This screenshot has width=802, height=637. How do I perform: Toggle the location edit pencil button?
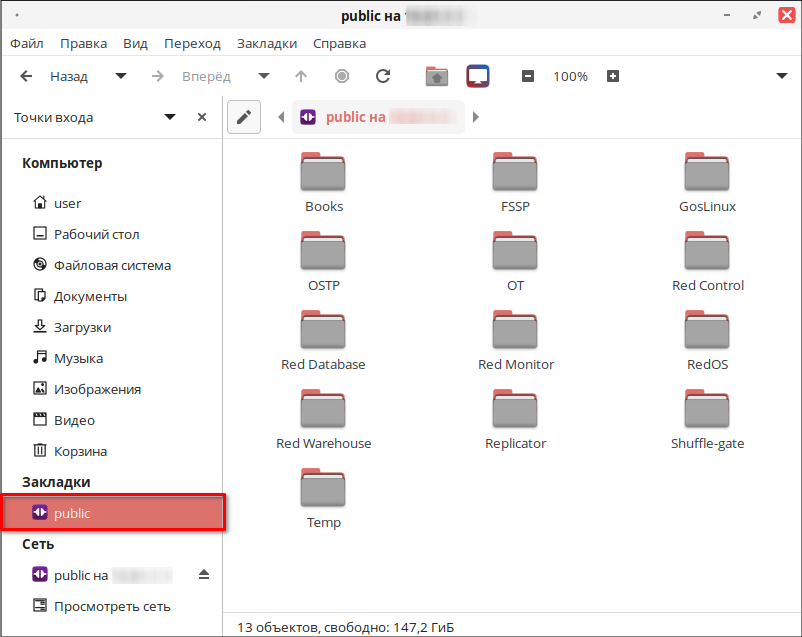click(244, 117)
